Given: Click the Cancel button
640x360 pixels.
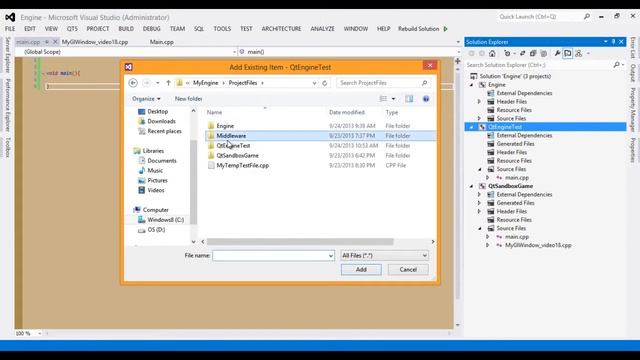Looking at the screenshot, I should (x=408, y=269).
